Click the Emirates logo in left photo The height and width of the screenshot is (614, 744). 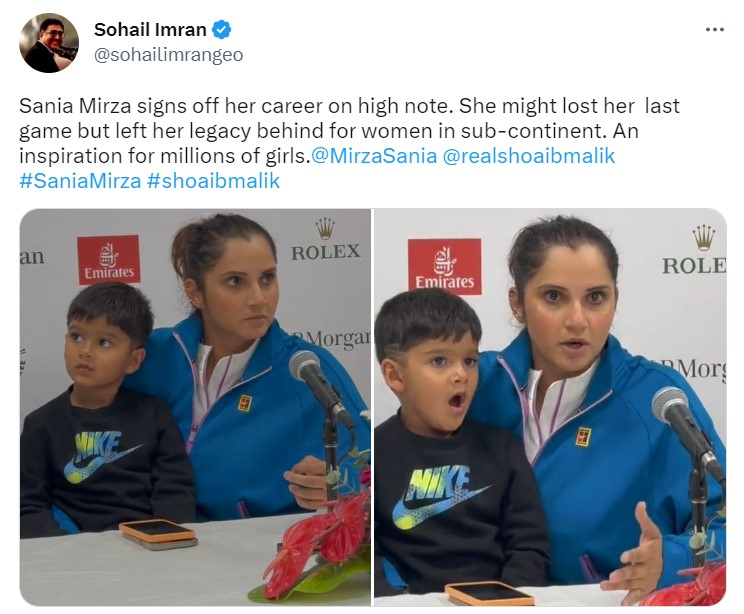coord(109,259)
